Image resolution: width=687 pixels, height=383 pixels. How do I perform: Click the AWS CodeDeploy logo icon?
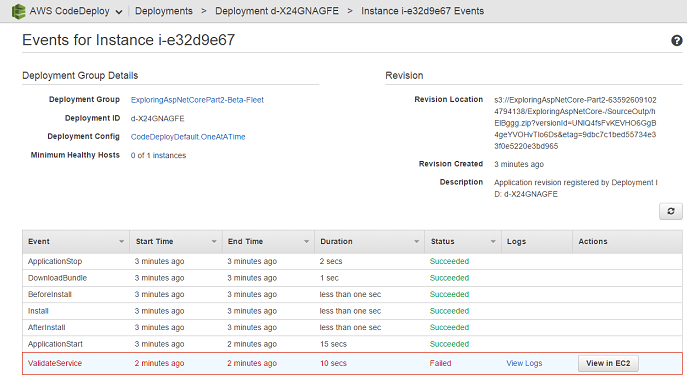point(18,11)
